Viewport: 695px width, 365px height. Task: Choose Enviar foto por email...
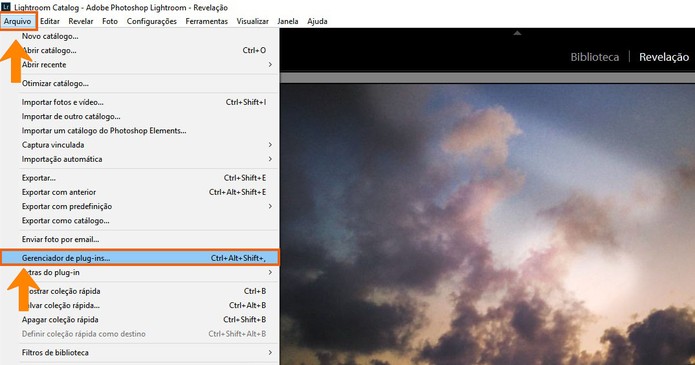(140, 239)
